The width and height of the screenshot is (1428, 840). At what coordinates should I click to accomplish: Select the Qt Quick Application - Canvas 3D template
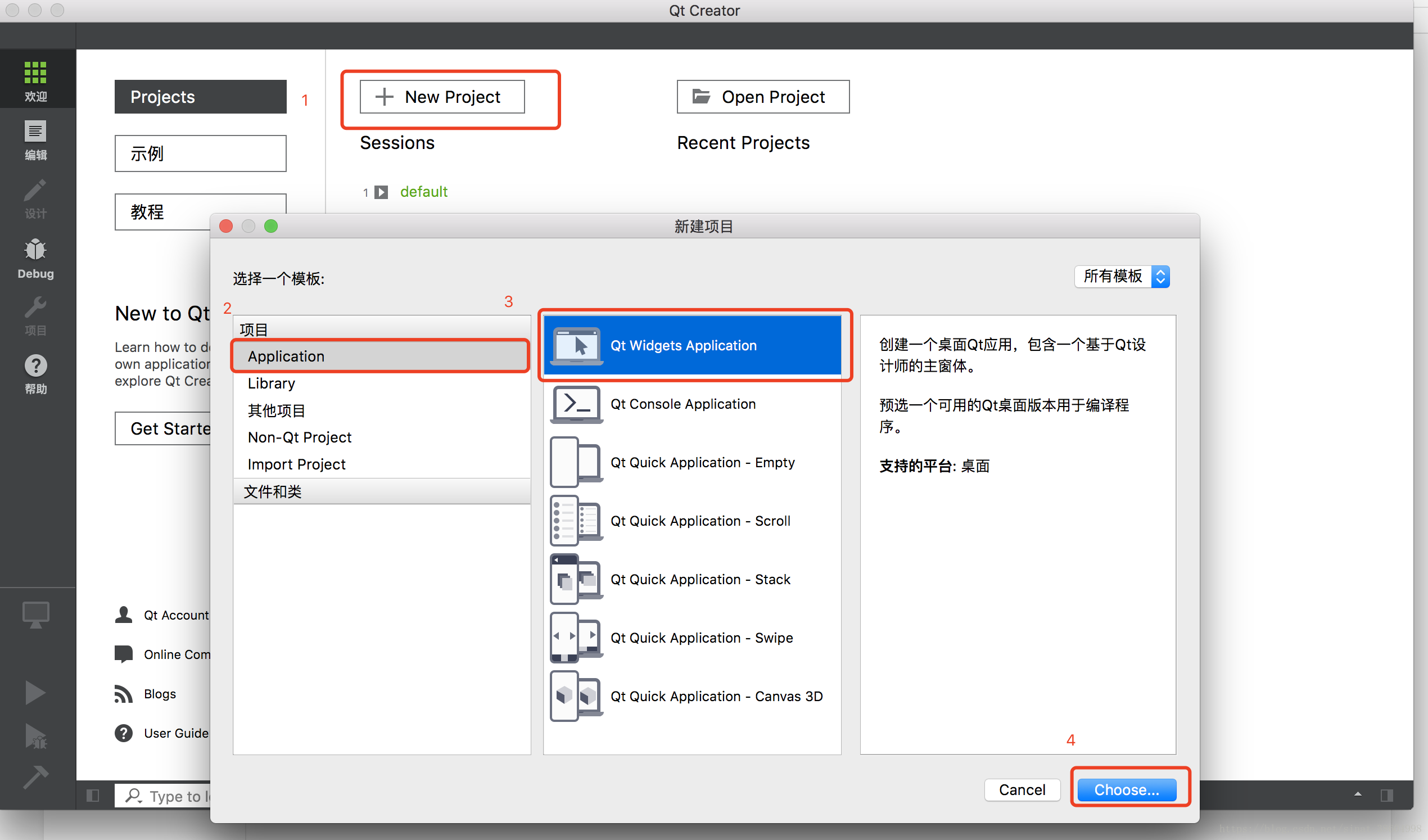click(692, 696)
